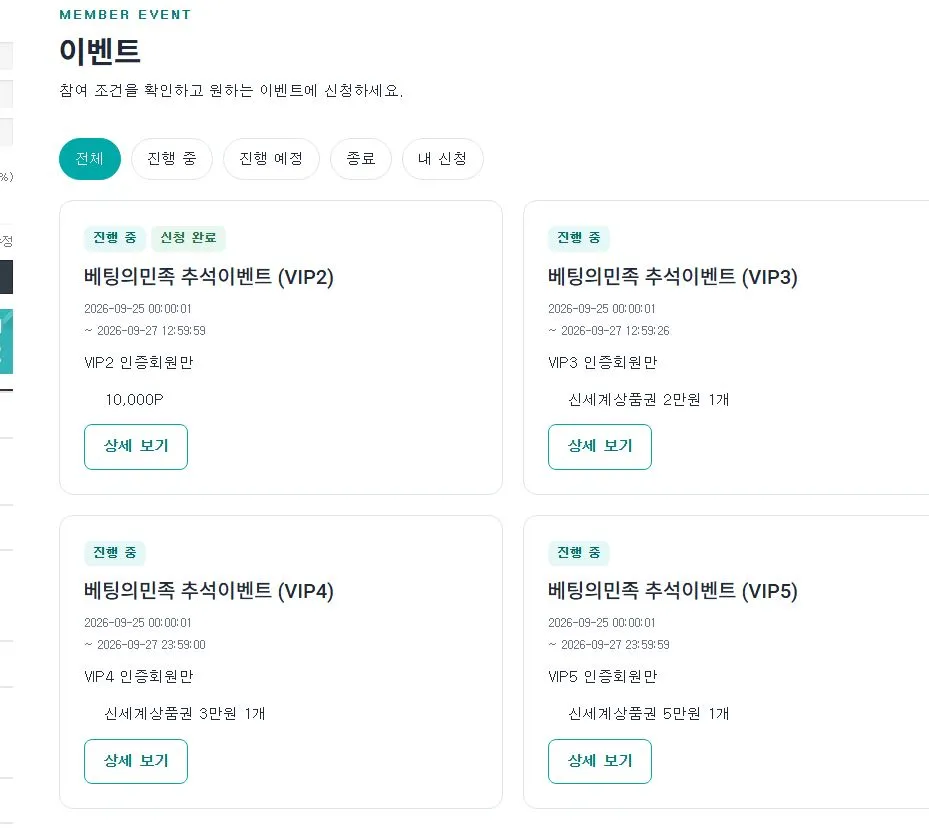
Task: Click the dark button in left sidebar
Action: (x=6, y=277)
